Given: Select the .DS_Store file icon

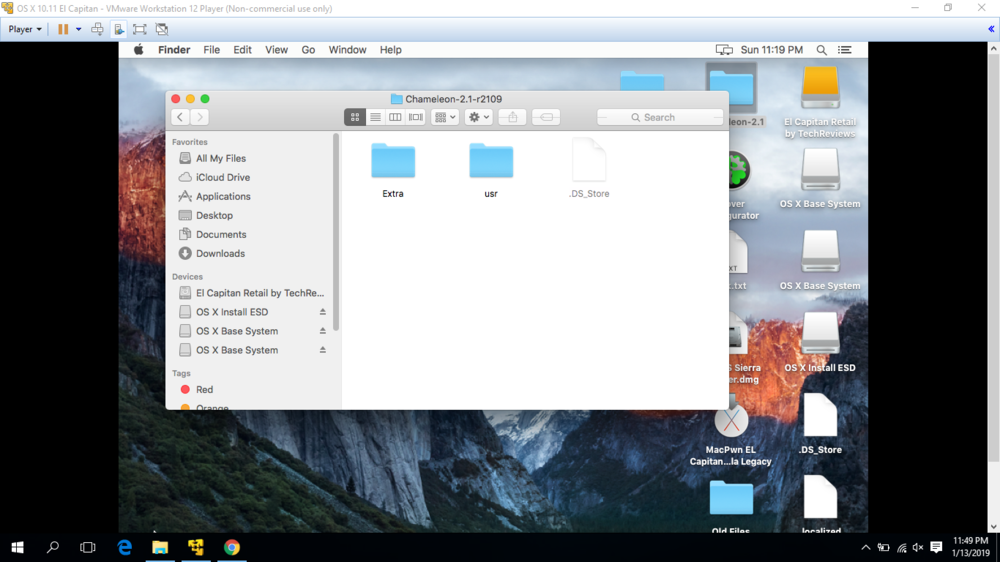Looking at the screenshot, I should (x=589, y=161).
